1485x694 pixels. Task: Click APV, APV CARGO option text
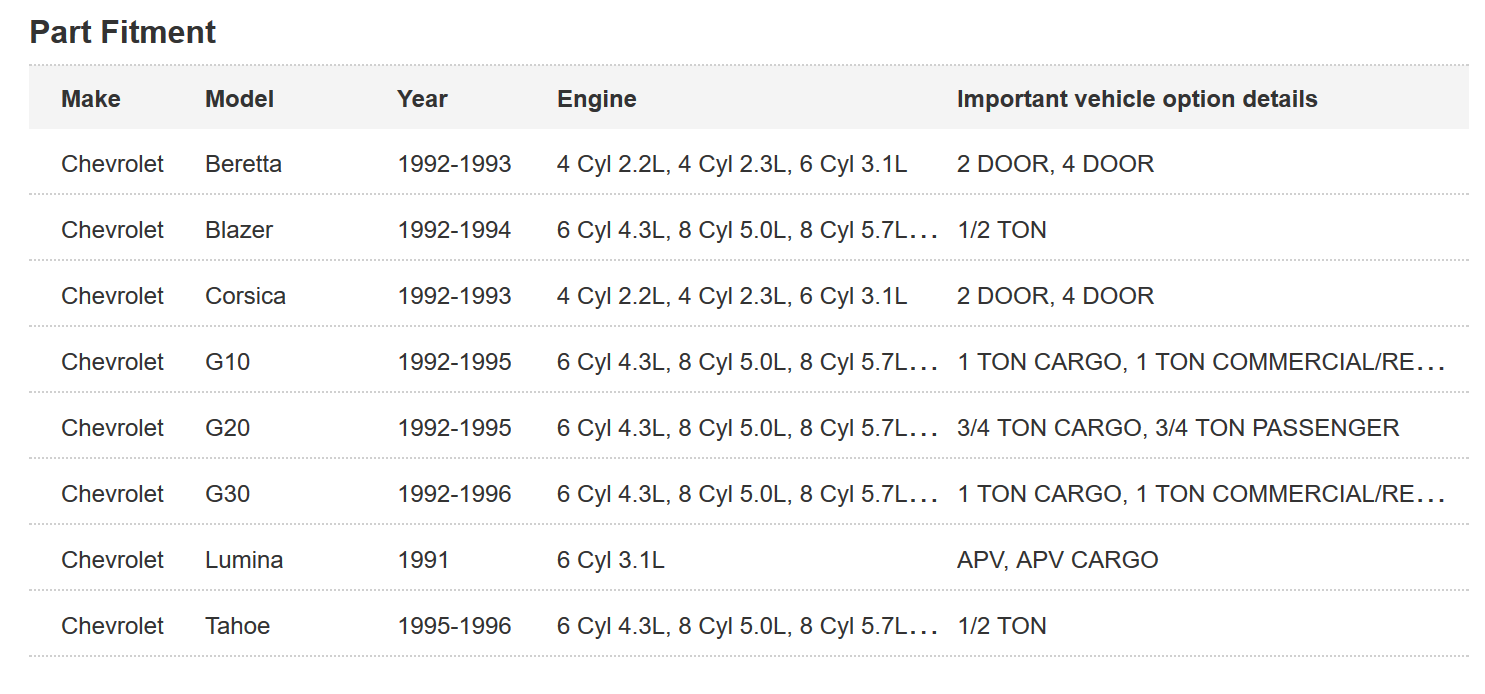1057,560
